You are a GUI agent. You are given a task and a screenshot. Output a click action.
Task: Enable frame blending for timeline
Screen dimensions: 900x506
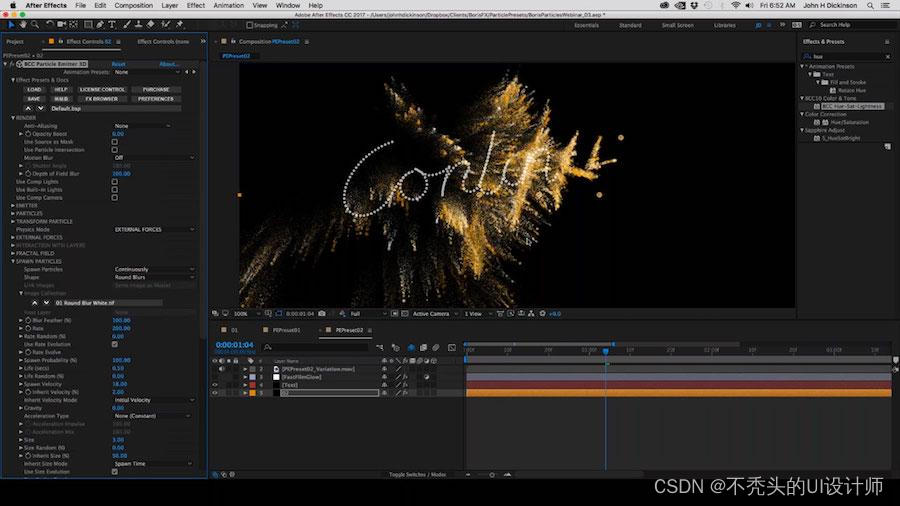(423, 347)
